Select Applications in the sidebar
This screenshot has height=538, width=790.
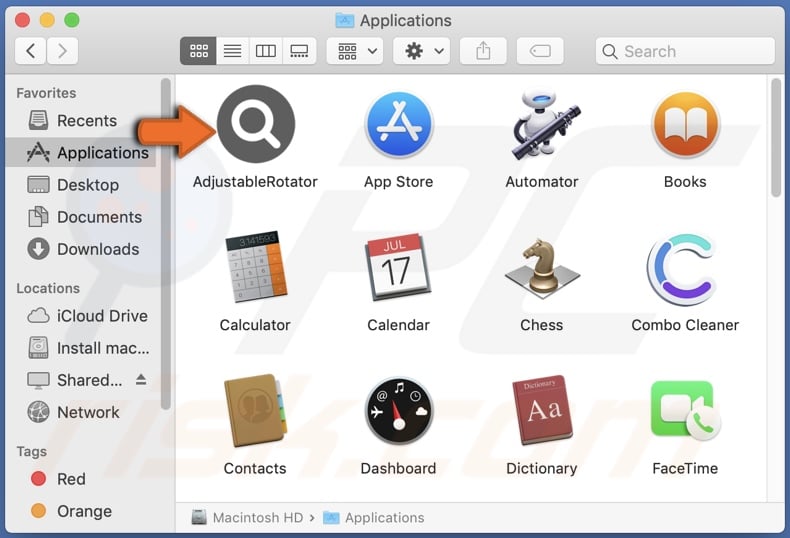point(81,153)
